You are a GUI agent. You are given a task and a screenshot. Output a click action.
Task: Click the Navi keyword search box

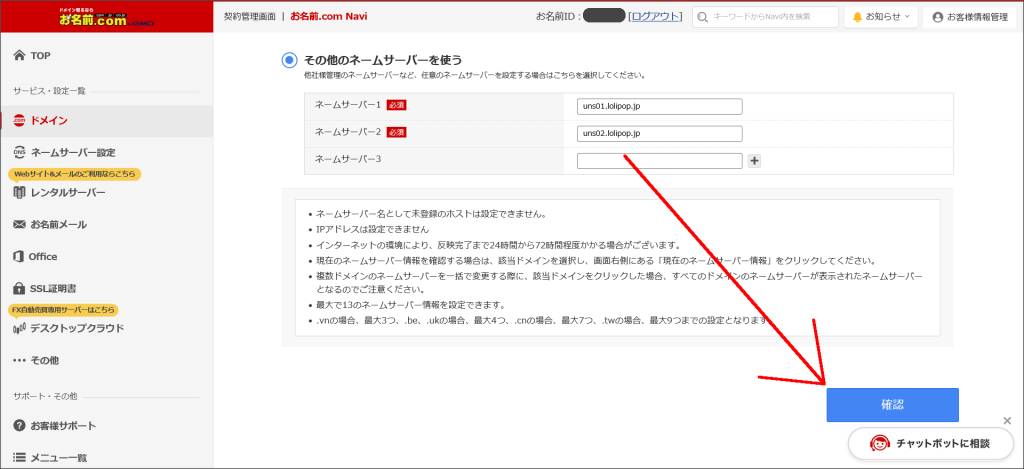coord(765,16)
